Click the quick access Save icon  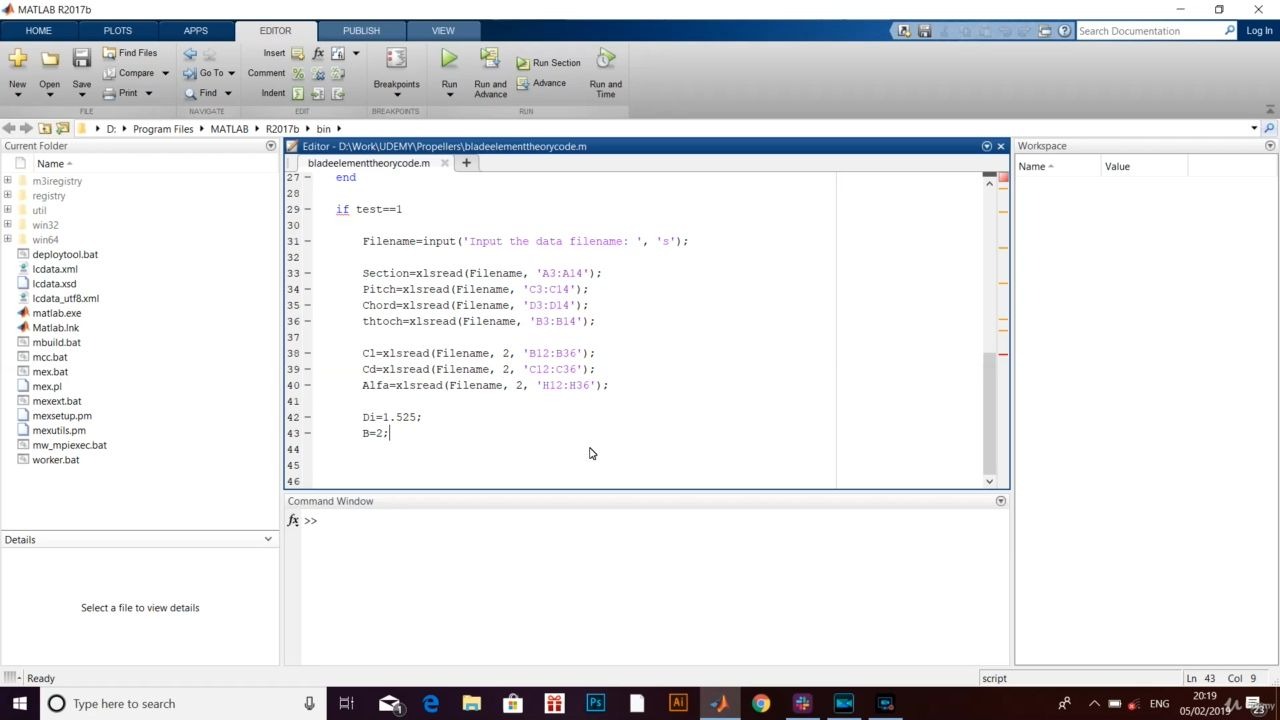[925, 31]
